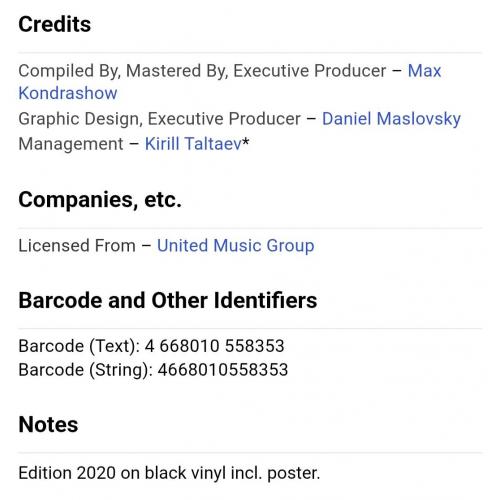Click 'Edition 2020' in the Notes text
Screen dimensions: 500x500
click(67, 473)
